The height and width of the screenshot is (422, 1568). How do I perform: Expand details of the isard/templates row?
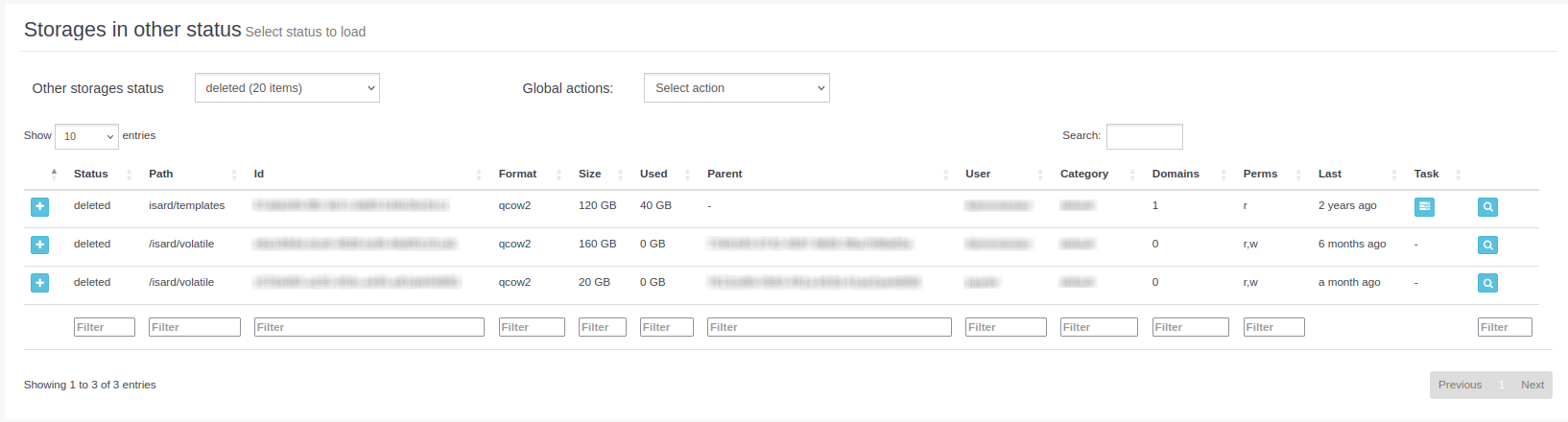pos(39,206)
